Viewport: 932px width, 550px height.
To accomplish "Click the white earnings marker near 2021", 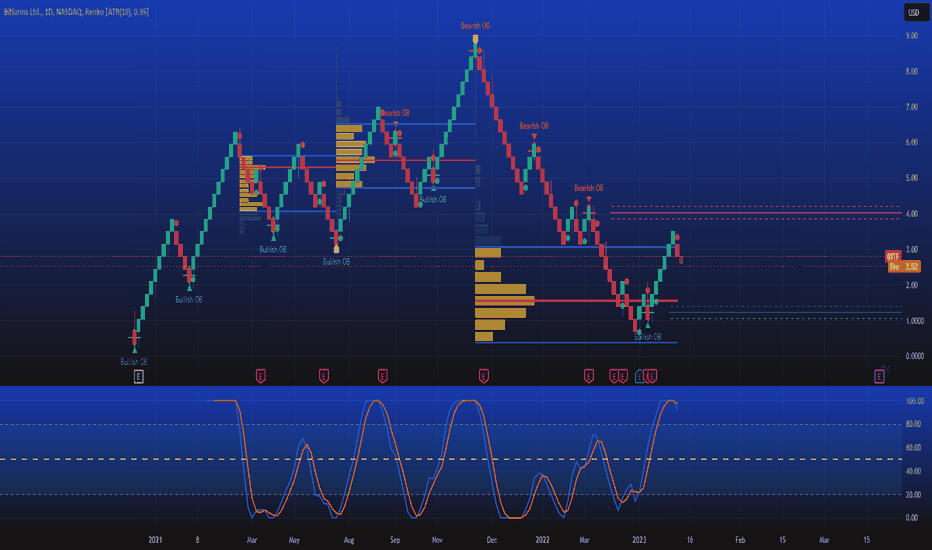I will pyautogui.click(x=138, y=376).
